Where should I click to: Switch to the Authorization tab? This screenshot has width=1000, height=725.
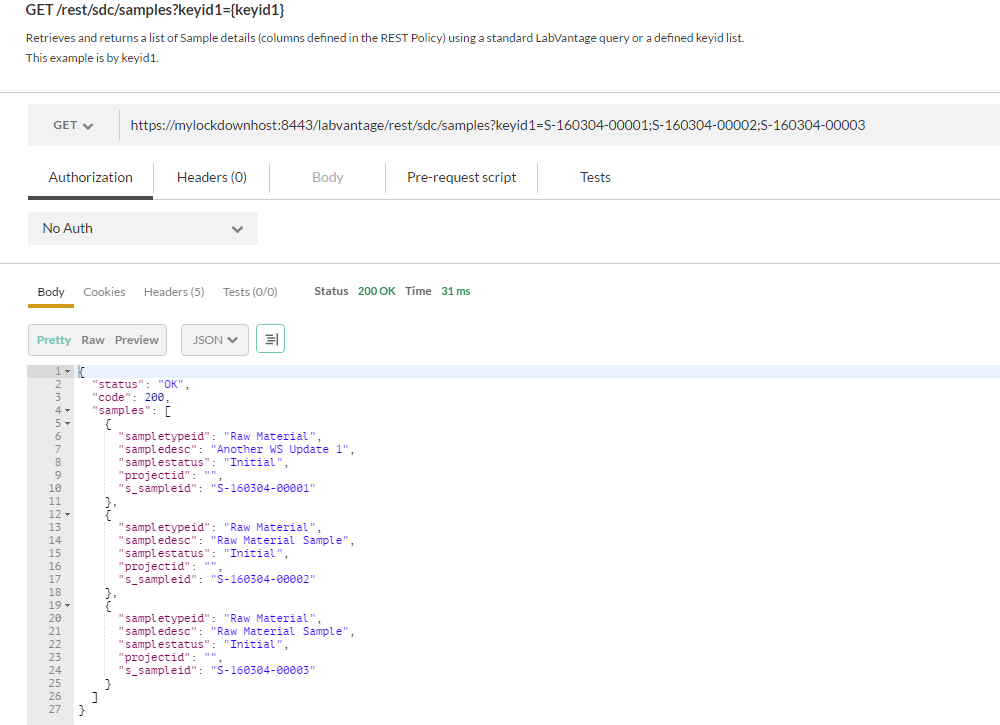(91, 177)
